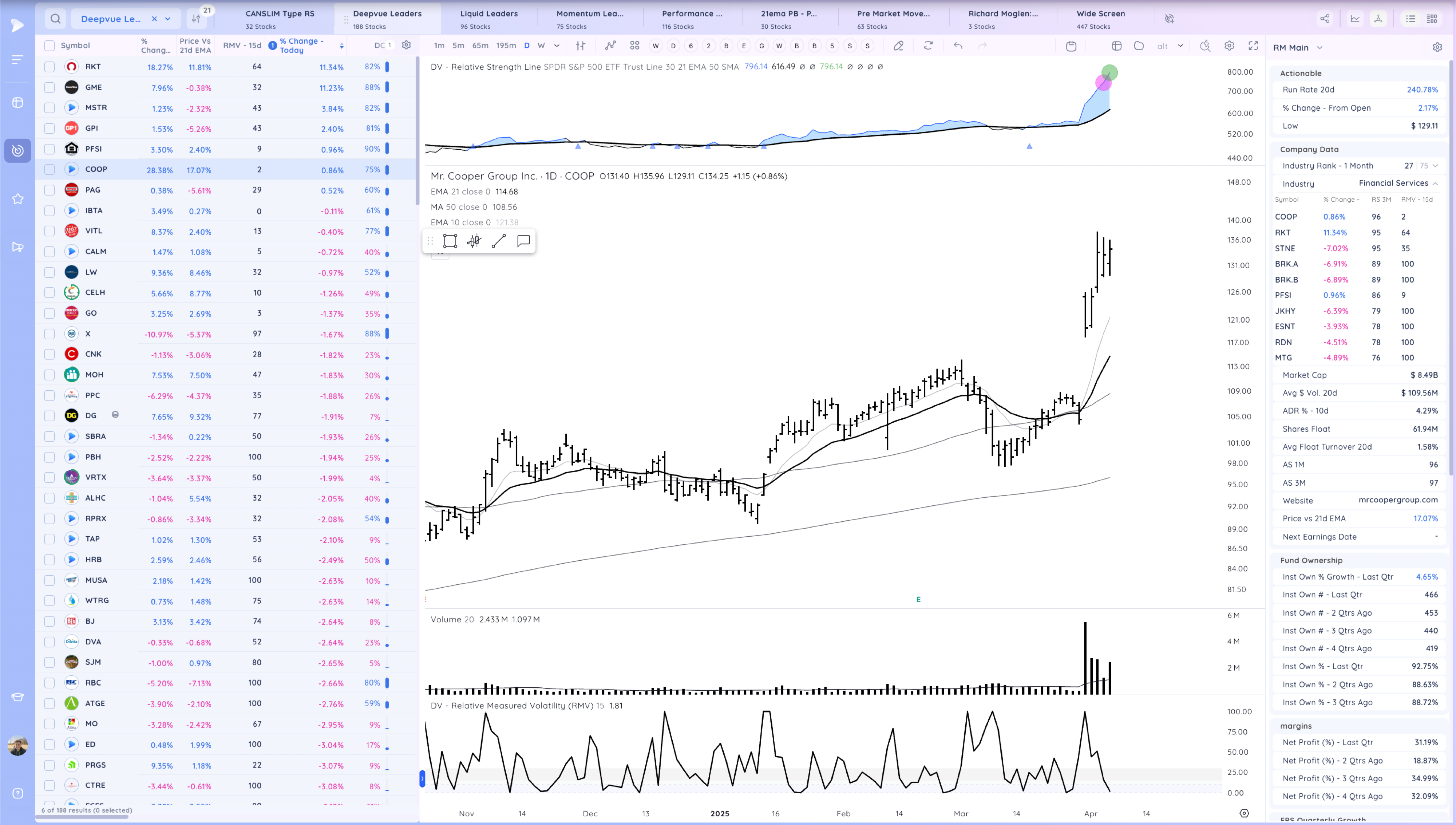Click the four-circle layouts icon

[x=634, y=46]
